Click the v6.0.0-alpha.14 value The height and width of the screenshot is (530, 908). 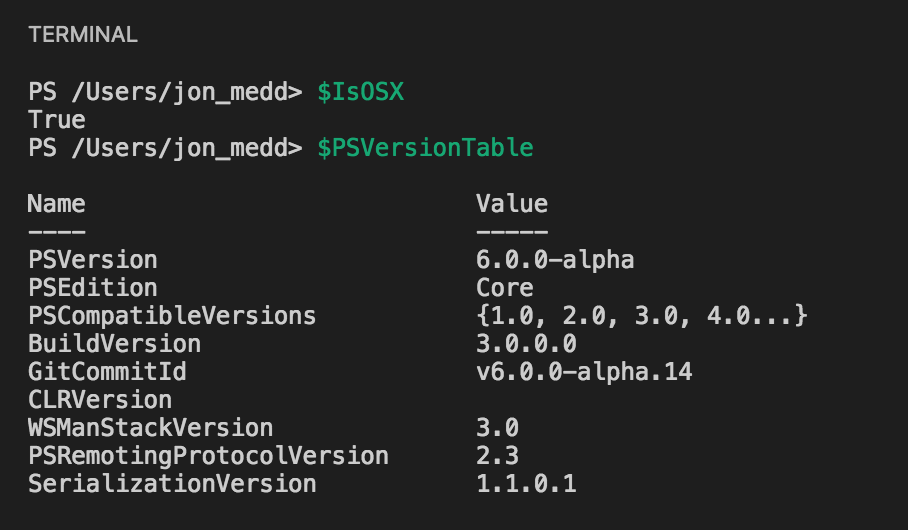pos(584,372)
